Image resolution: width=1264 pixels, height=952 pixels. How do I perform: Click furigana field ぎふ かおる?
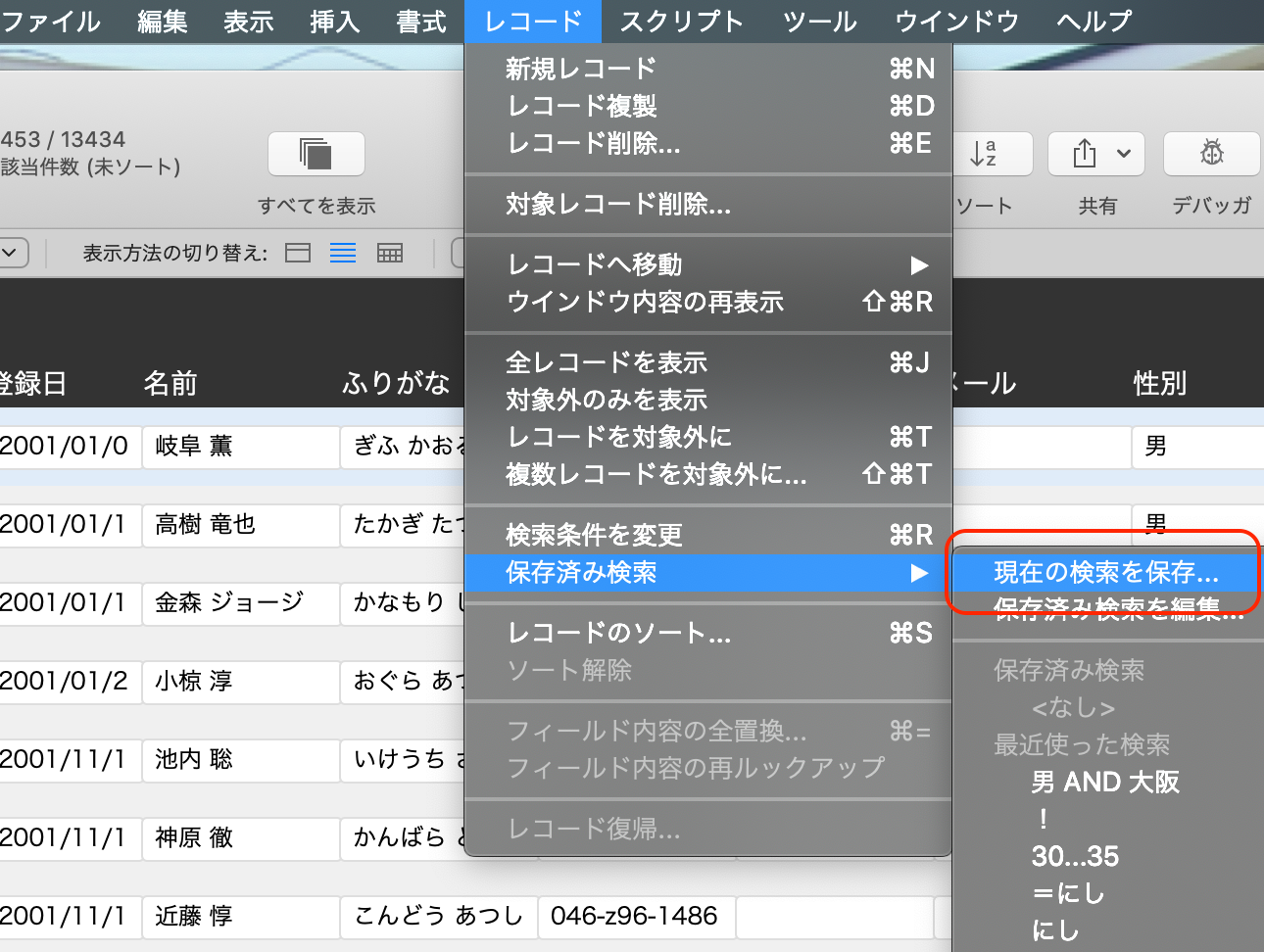[x=404, y=447]
